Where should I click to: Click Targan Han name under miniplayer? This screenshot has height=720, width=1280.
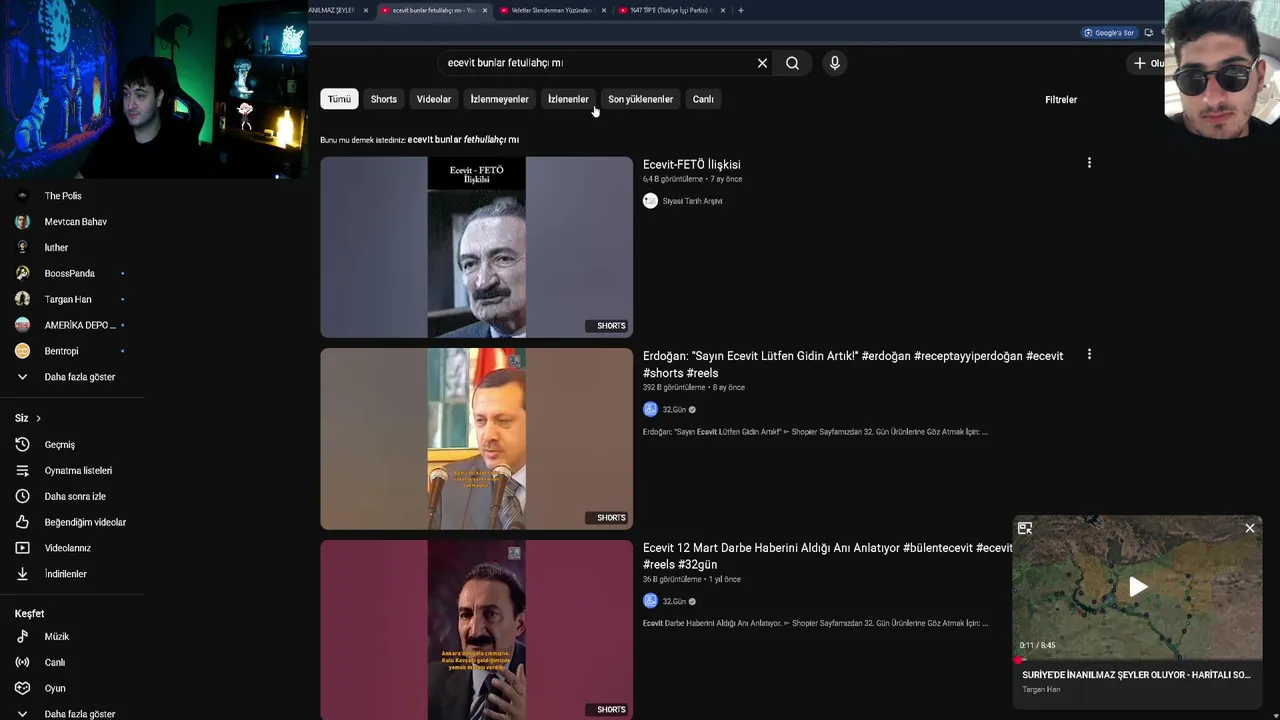coord(1041,689)
